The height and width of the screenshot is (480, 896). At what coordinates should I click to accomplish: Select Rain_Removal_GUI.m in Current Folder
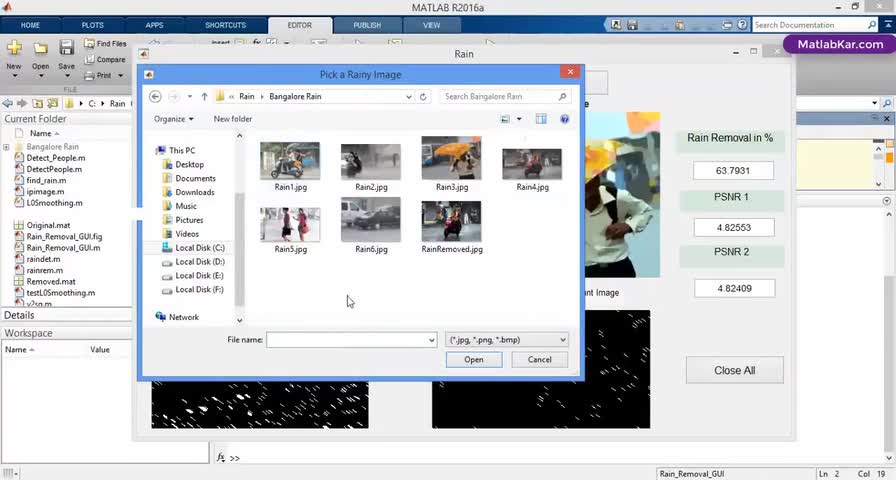63,248
